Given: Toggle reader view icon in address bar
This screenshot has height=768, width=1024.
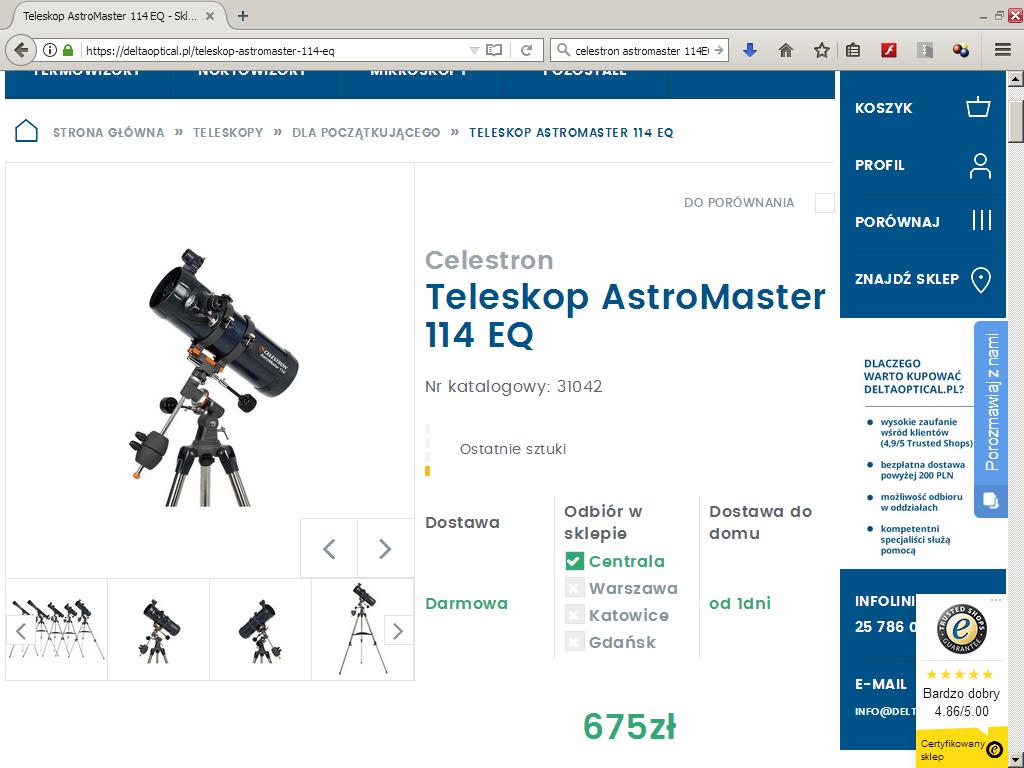Looking at the screenshot, I should tap(494, 50).
